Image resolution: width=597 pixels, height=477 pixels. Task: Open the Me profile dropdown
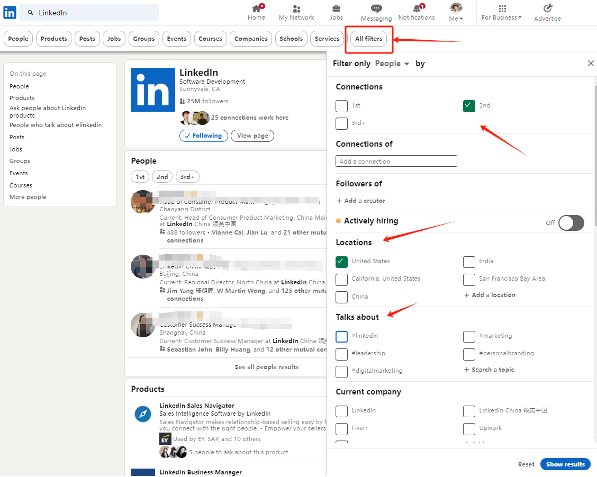pos(456,12)
